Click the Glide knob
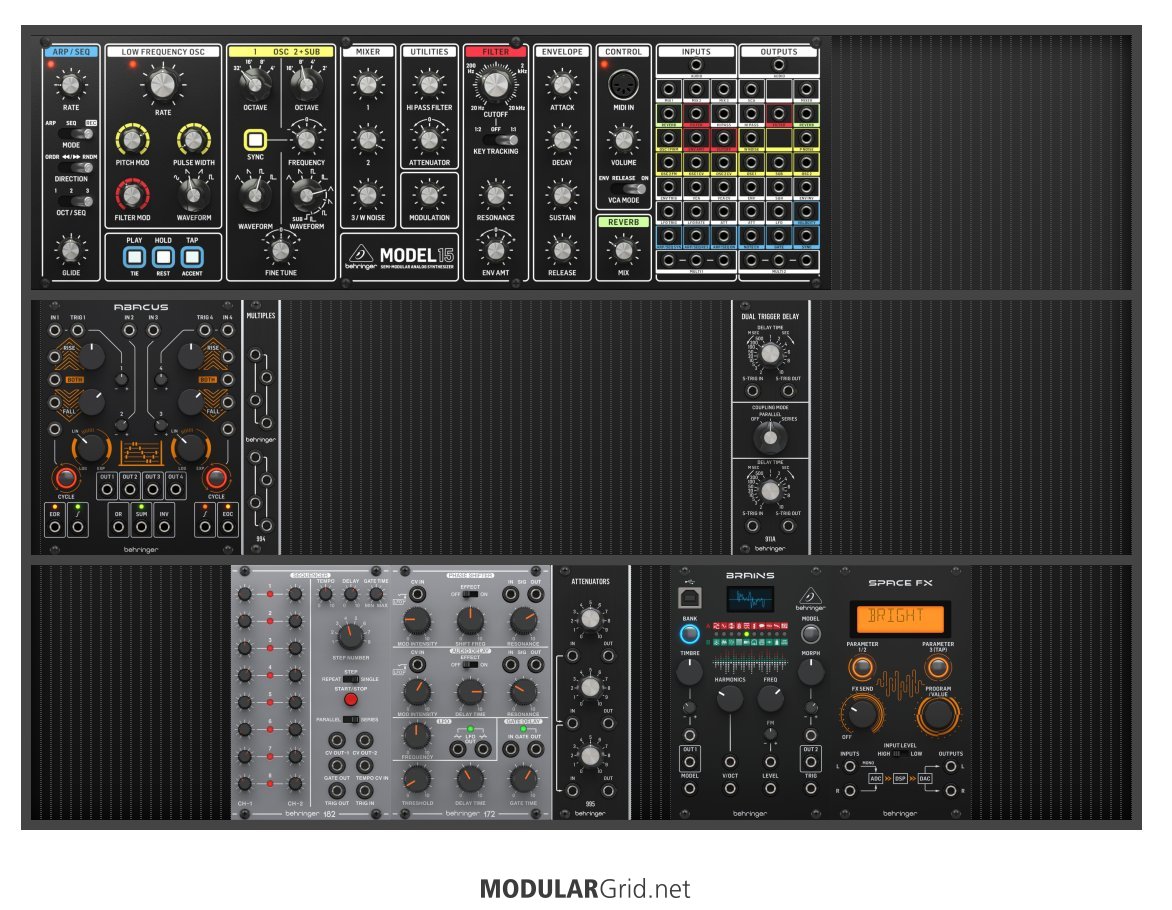1172x910 pixels. pyautogui.click(x=70, y=250)
